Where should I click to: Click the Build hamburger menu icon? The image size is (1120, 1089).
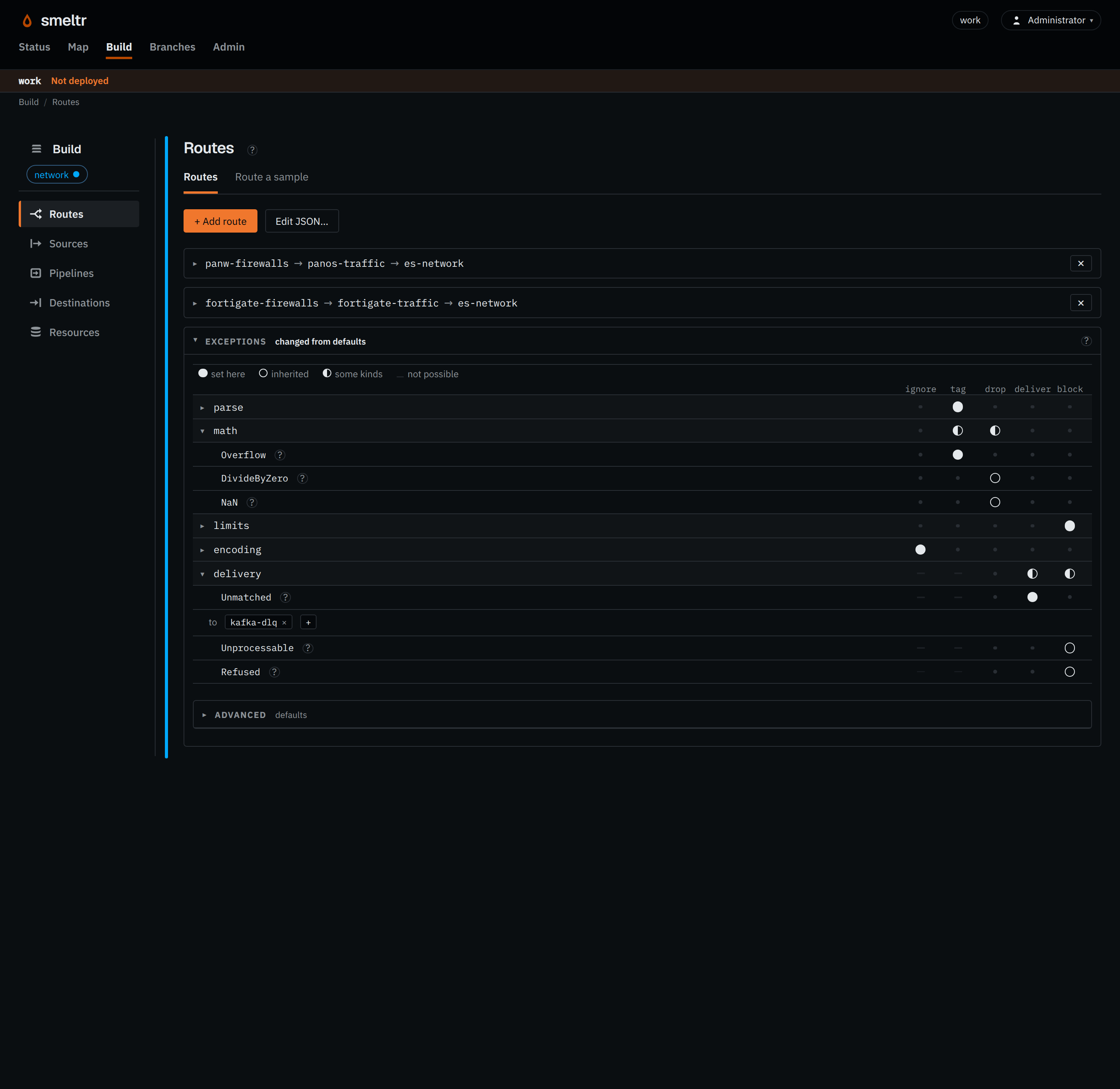point(37,149)
